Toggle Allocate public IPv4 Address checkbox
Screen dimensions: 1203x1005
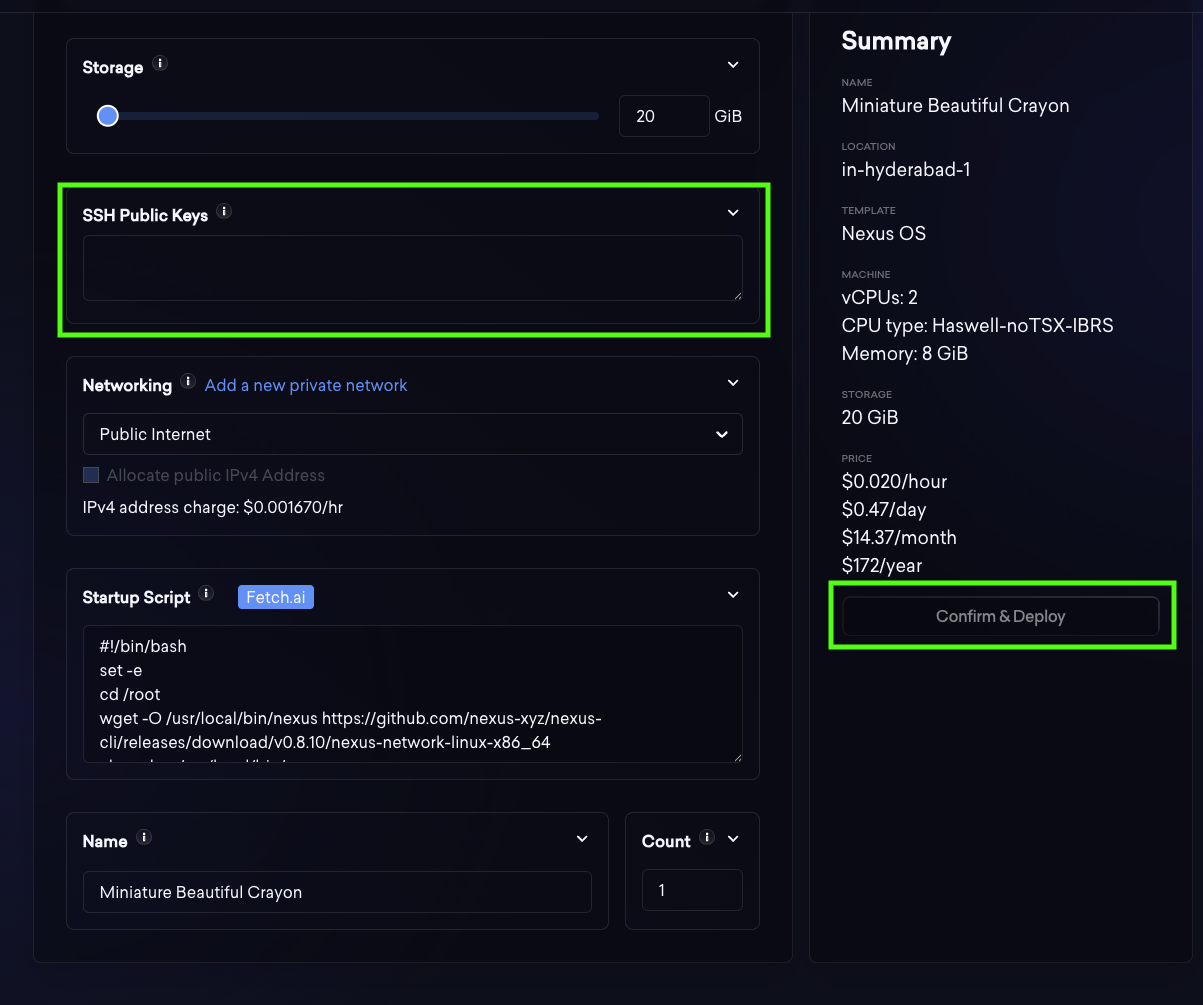click(91, 476)
